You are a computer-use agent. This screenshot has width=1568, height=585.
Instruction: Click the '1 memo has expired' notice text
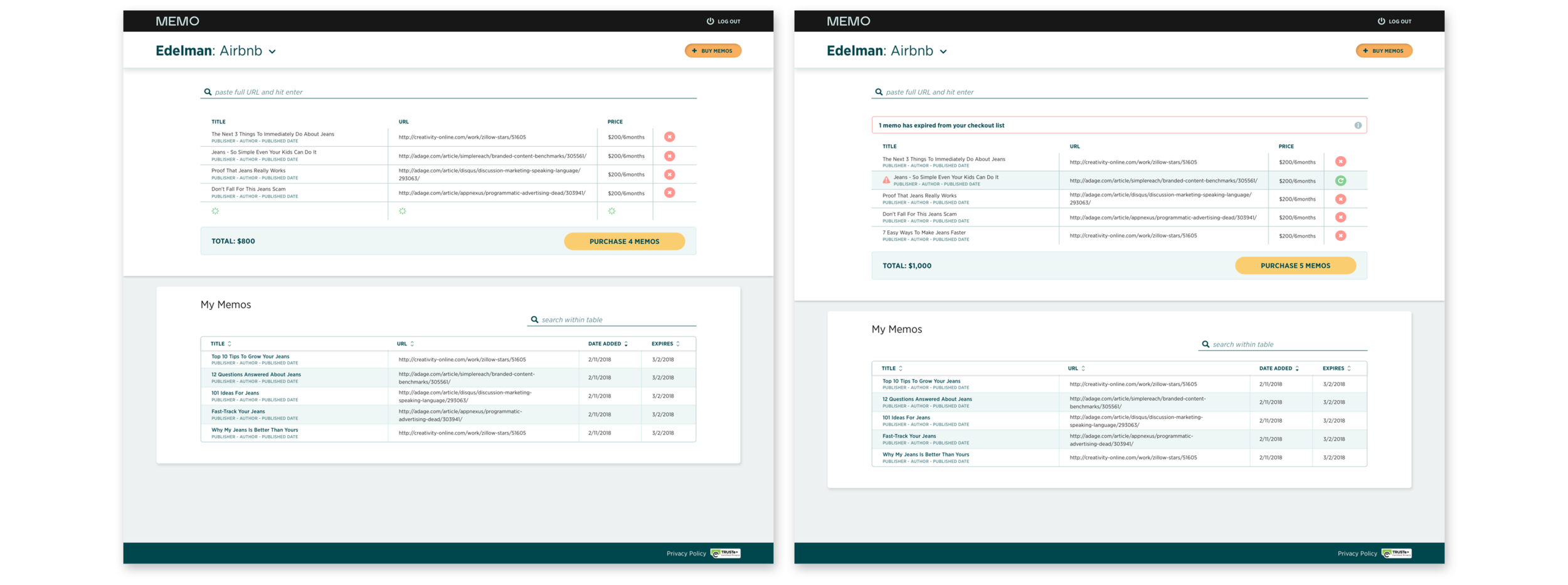941,125
